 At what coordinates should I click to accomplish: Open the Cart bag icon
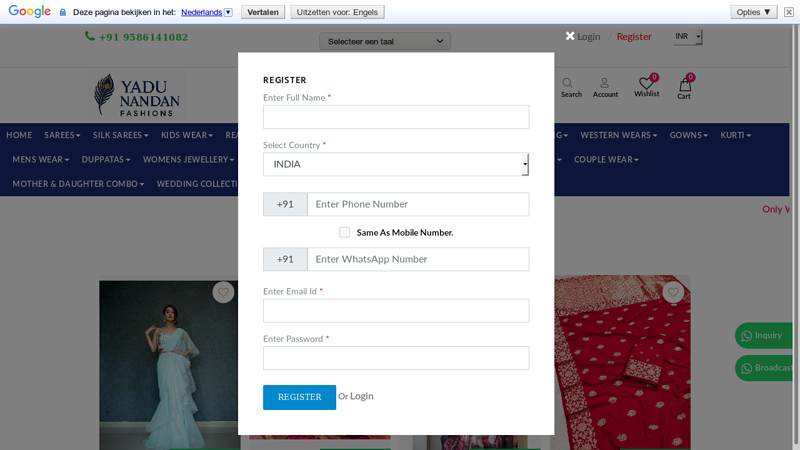click(685, 85)
